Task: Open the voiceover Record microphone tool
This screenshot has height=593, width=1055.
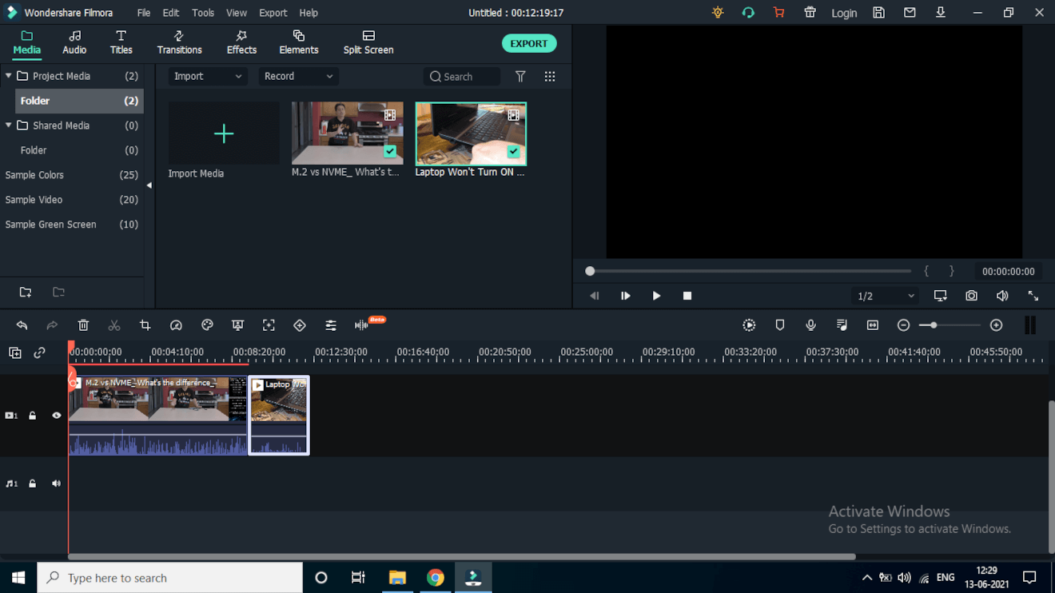Action: click(x=812, y=325)
